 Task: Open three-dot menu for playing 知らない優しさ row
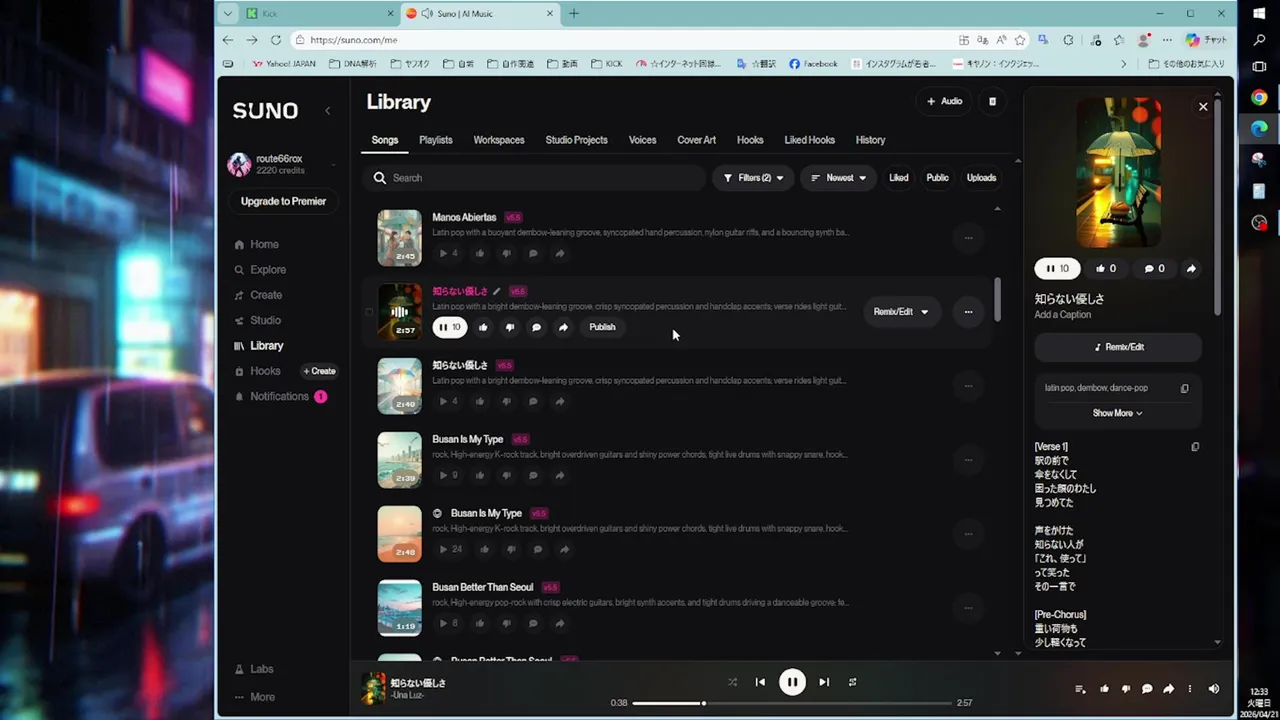pos(968,312)
